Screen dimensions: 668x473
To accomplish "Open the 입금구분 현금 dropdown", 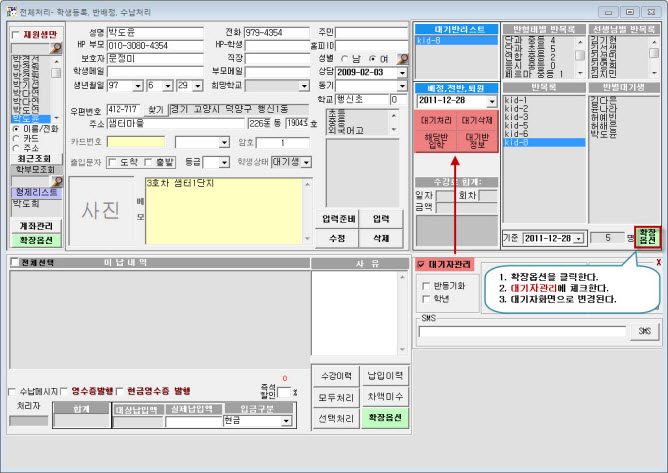I will pyautogui.click(x=285, y=421).
